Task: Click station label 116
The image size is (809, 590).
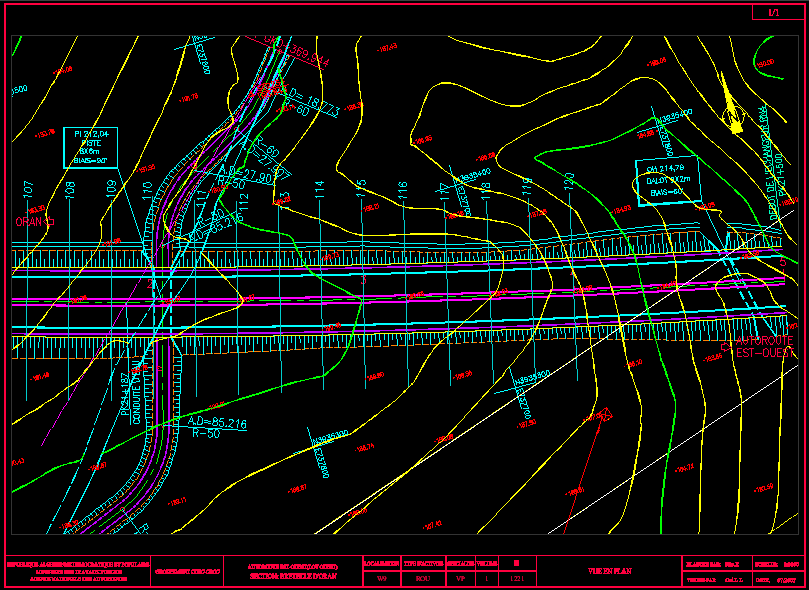Action: [x=402, y=188]
